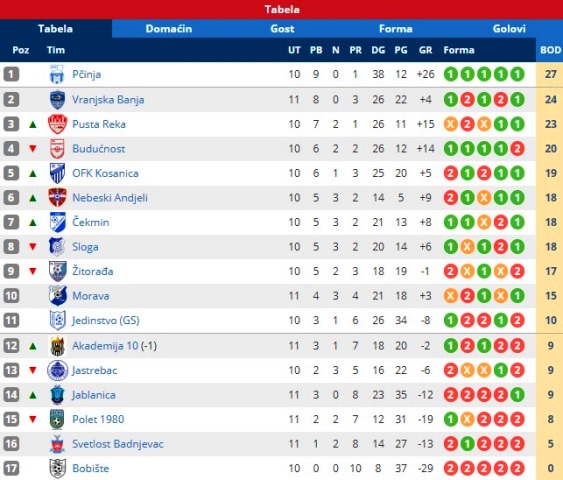Click the Jastrebac round emblem
Image resolution: width=563 pixels, height=480 pixels.
pos(57,370)
